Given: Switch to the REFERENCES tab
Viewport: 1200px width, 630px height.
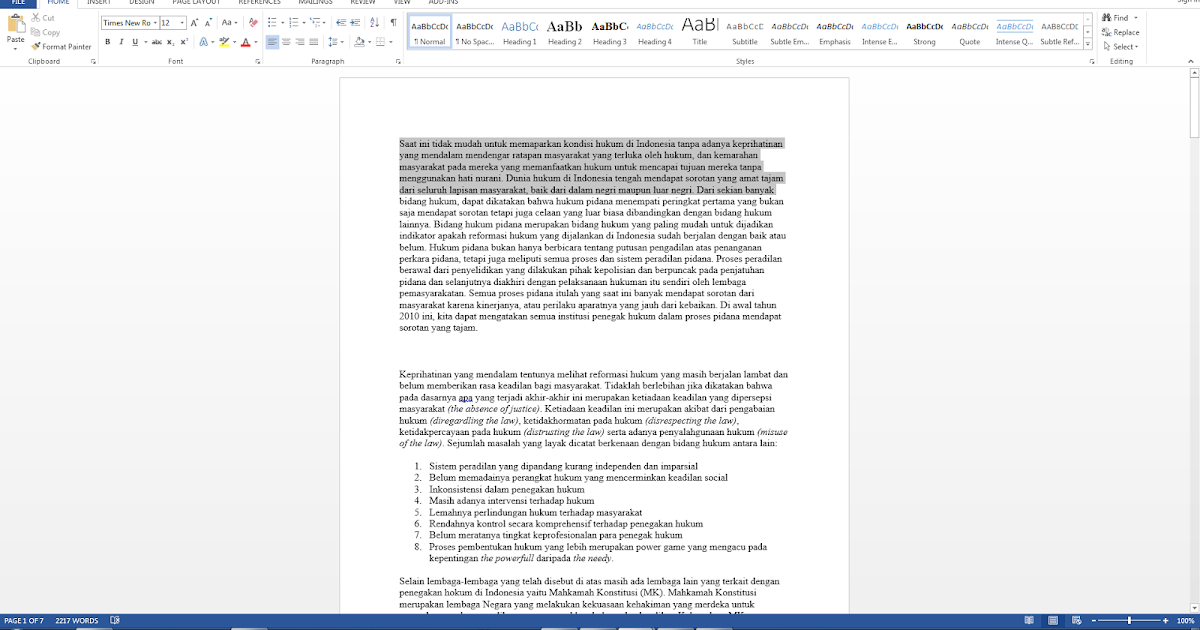Looking at the screenshot, I should point(259,3).
